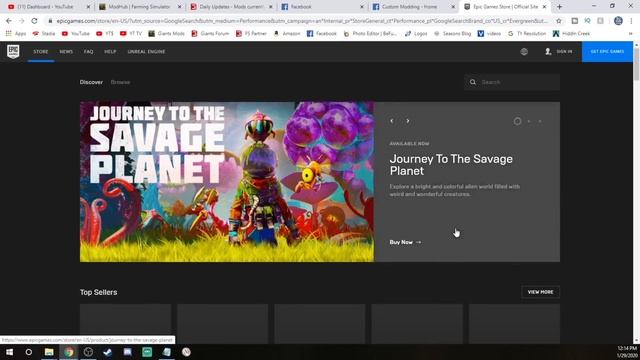Show the previous featured game

point(392,121)
